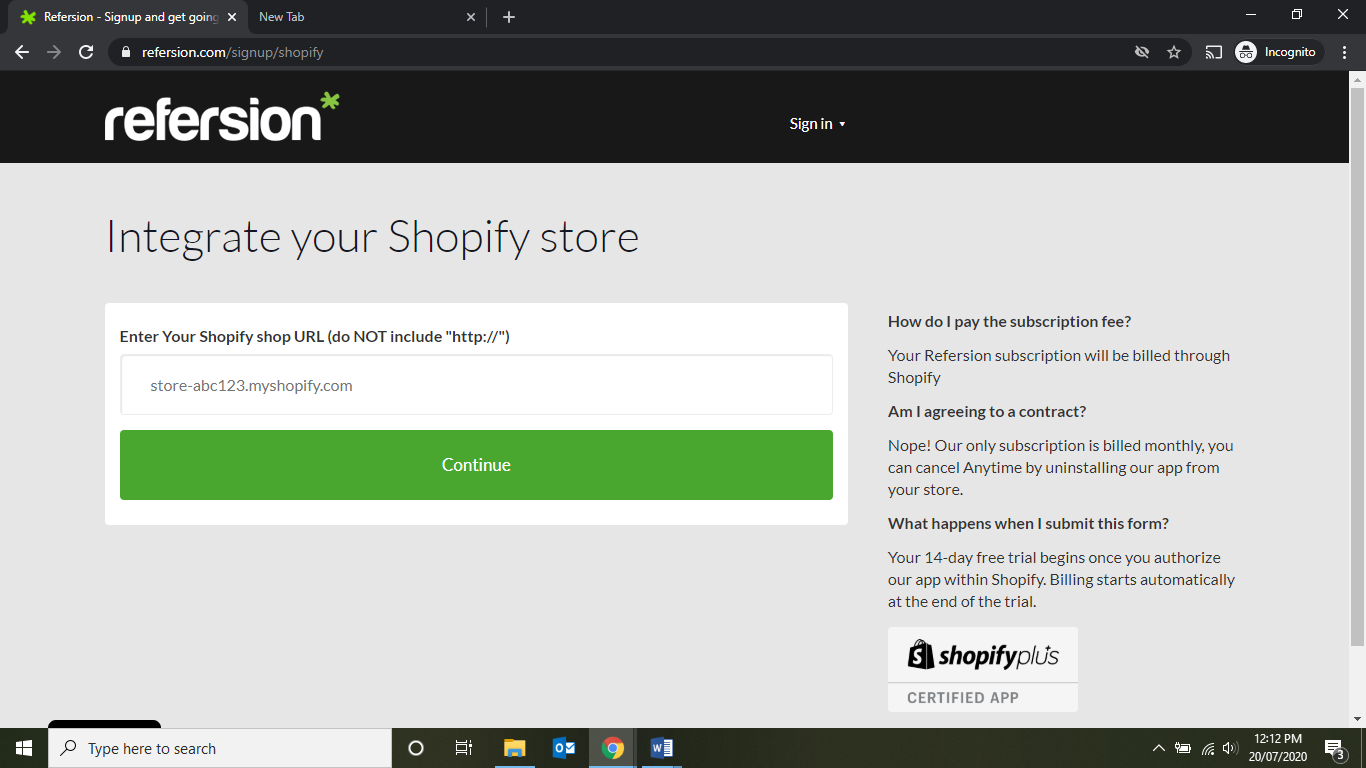Click 'How do I pay the subscription fee?' text
Screen dimensions: 1366x768
pos(1010,321)
